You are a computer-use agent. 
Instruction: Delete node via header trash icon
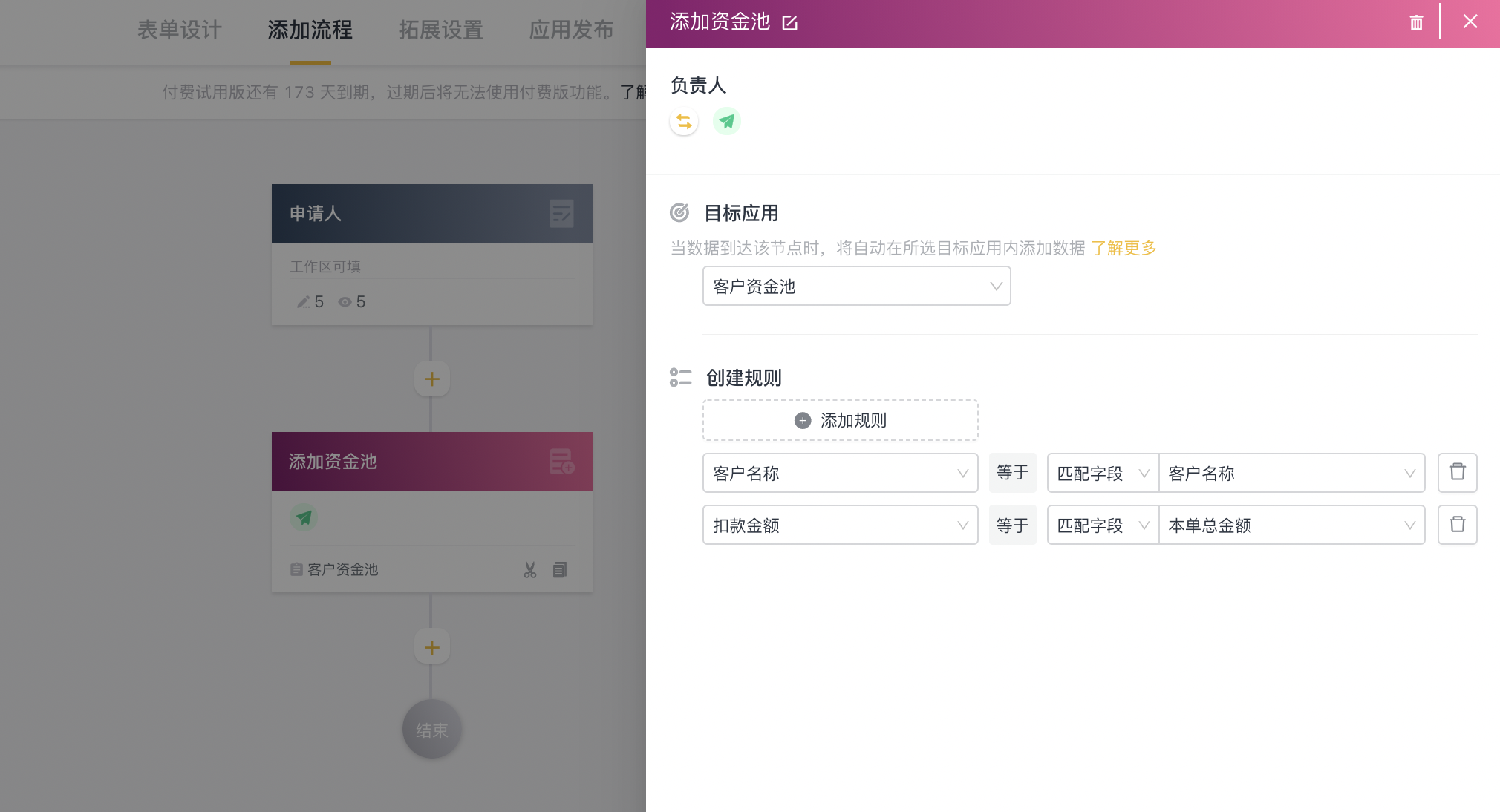(1417, 23)
